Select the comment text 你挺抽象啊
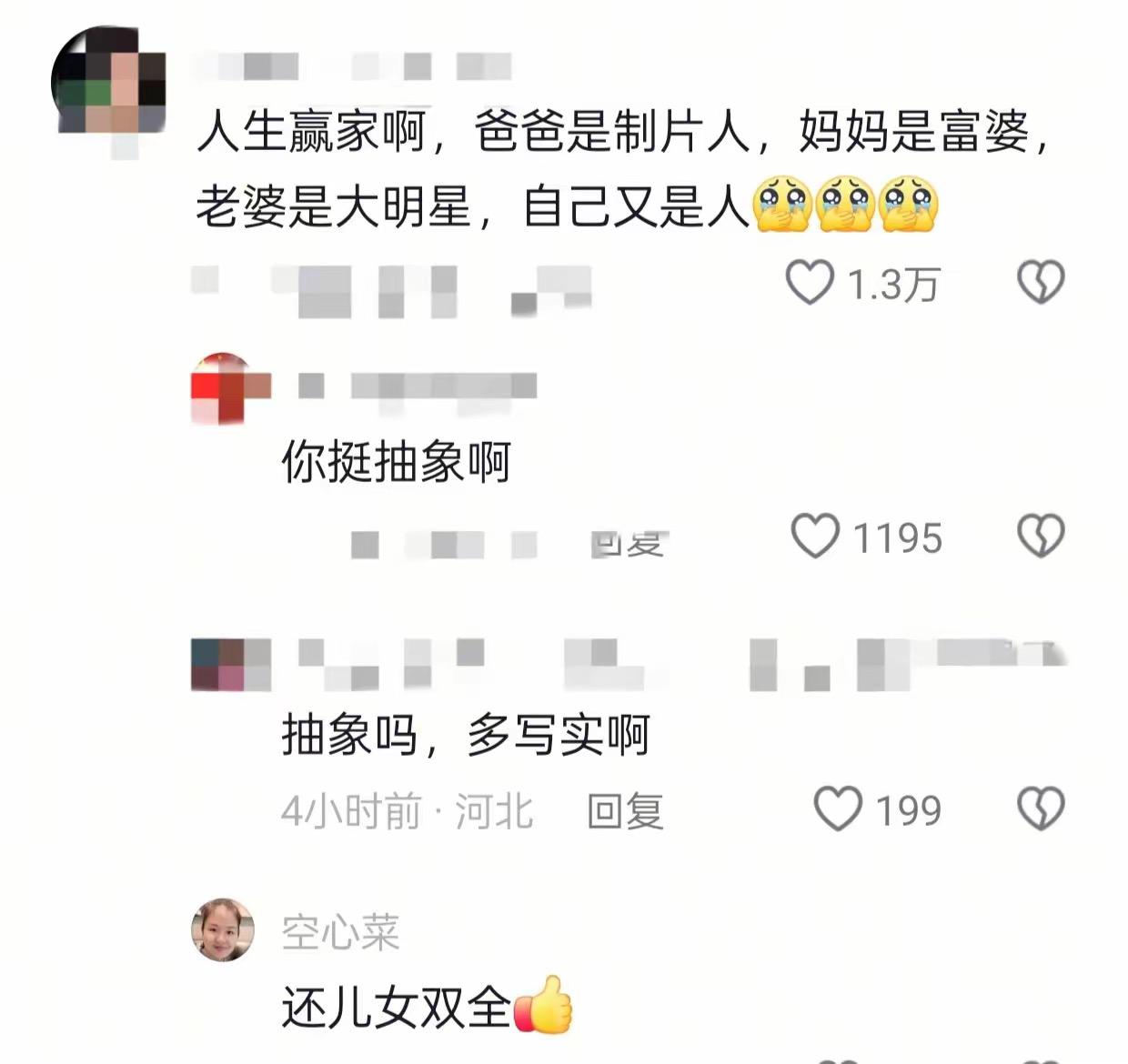The width and height of the screenshot is (1128, 1064). tap(397, 462)
